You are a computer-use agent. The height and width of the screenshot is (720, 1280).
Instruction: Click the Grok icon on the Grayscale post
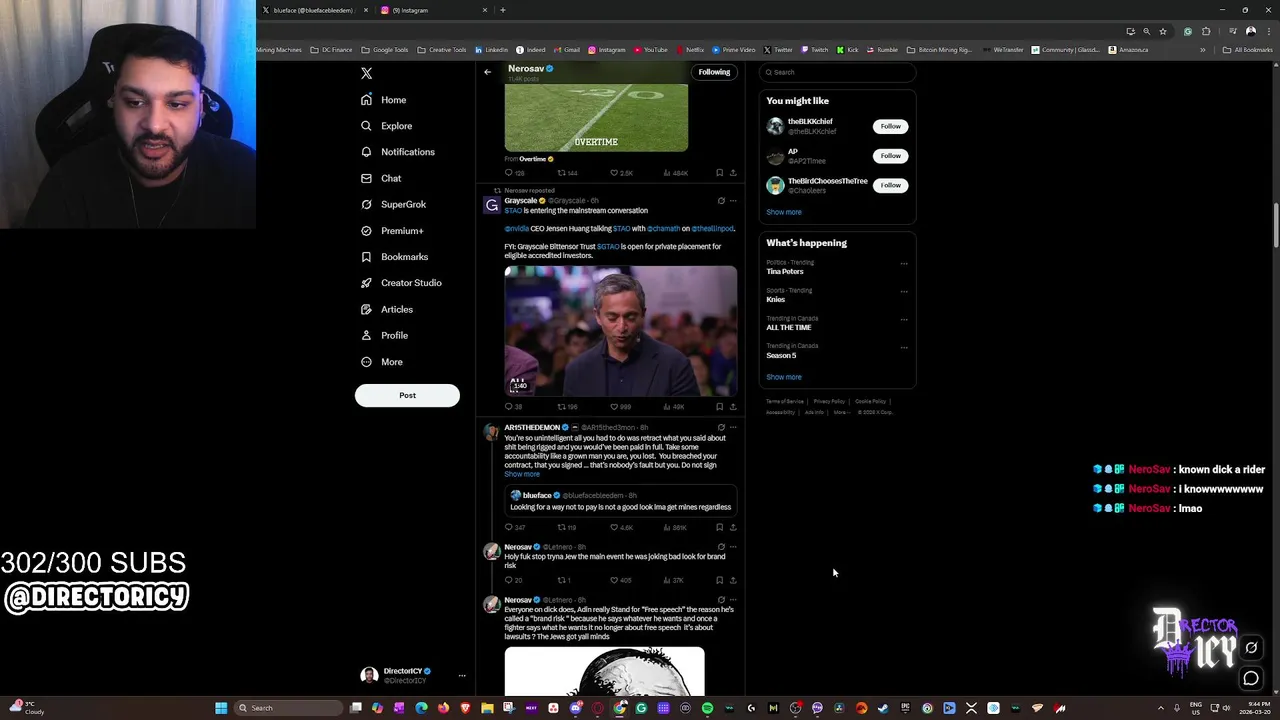pos(721,201)
